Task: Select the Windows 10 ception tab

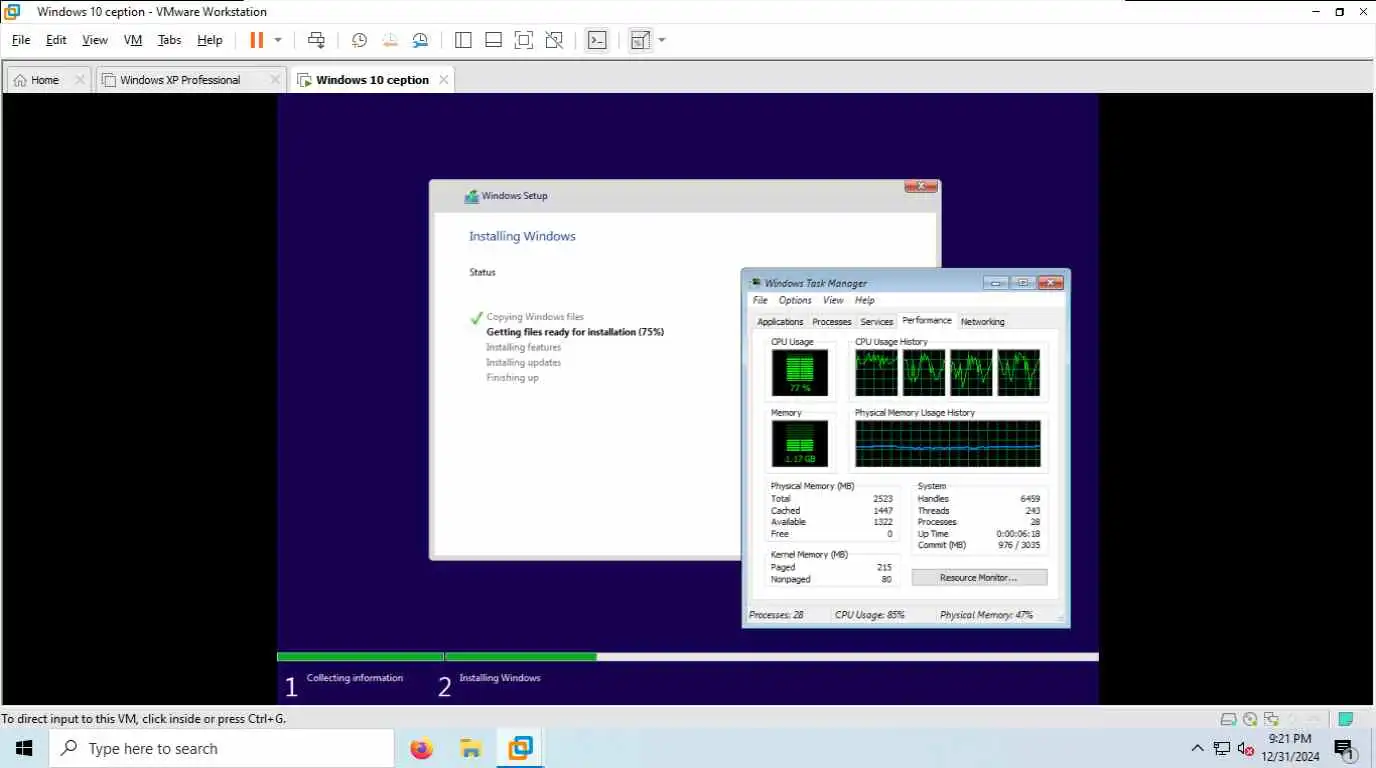Action: pyautogui.click(x=372, y=80)
